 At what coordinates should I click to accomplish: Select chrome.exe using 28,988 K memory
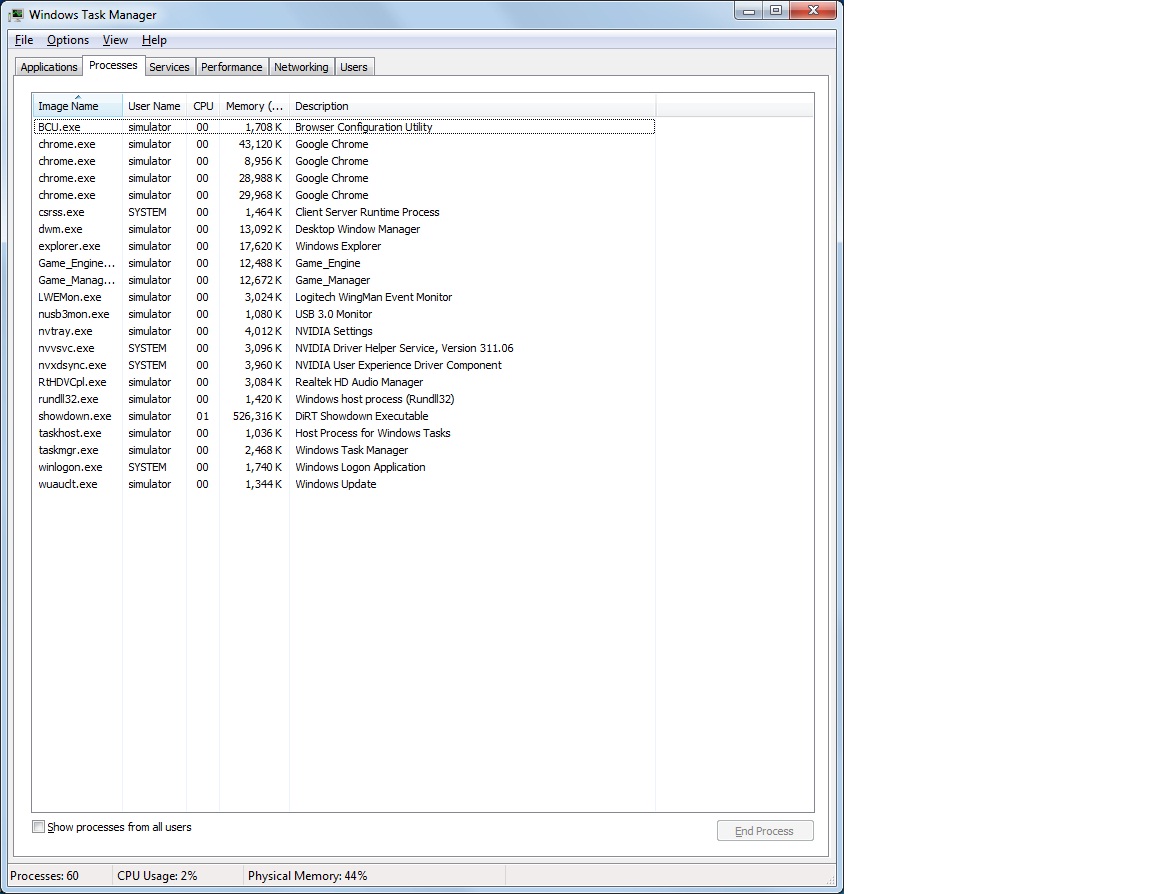pyautogui.click(x=344, y=178)
